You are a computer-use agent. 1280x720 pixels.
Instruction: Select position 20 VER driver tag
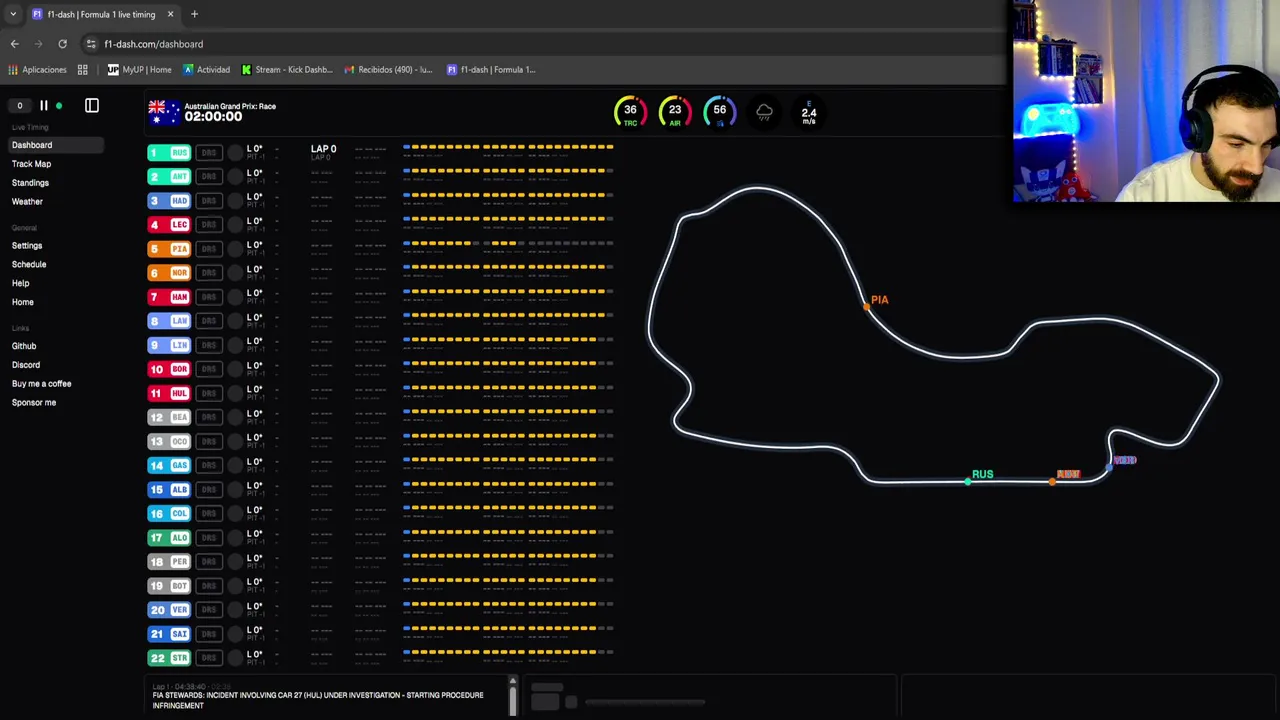pyautogui.click(x=169, y=610)
